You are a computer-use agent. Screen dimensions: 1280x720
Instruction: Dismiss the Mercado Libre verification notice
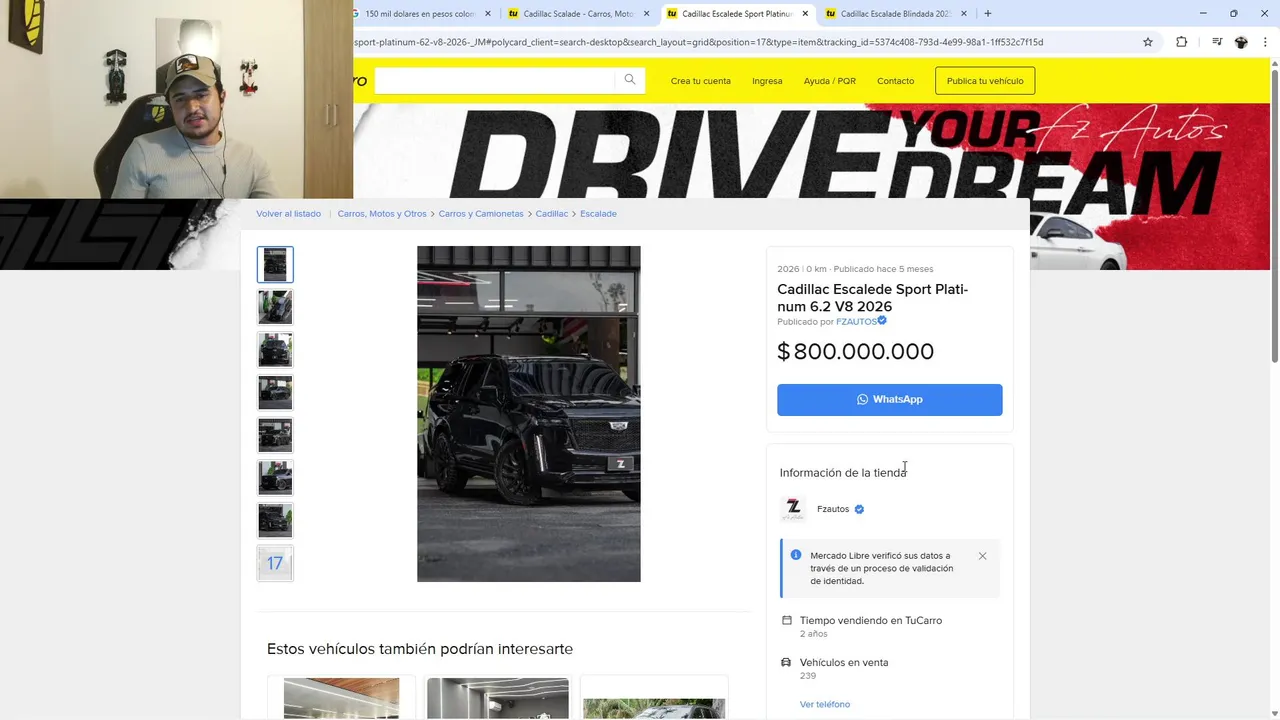982,556
